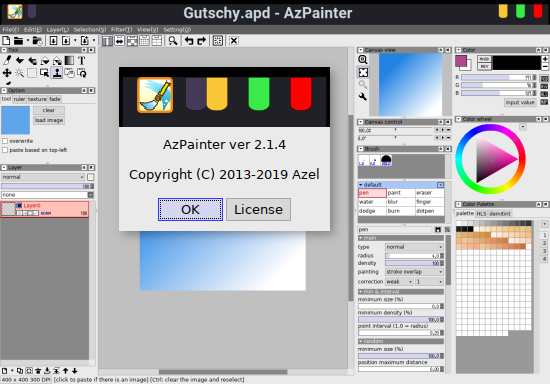The width and height of the screenshot is (550, 384).
Task: Enable paste based on top-left checkbox
Action: click(5, 150)
